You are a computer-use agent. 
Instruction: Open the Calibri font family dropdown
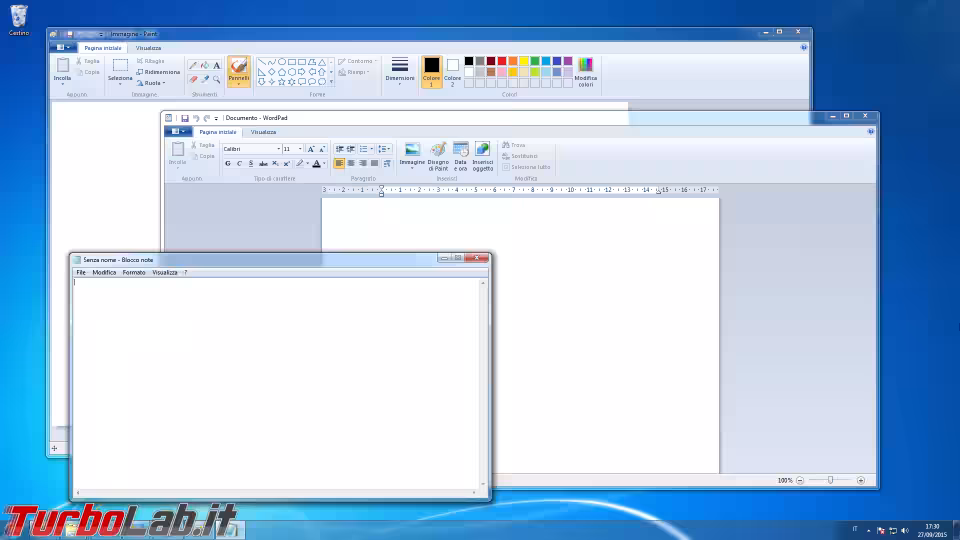(x=277, y=149)
